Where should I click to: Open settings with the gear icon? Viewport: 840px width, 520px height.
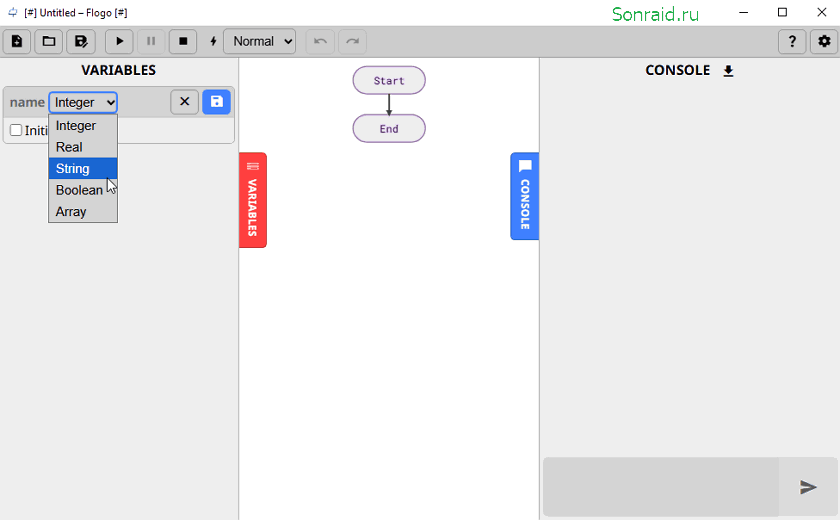(824, 41)
